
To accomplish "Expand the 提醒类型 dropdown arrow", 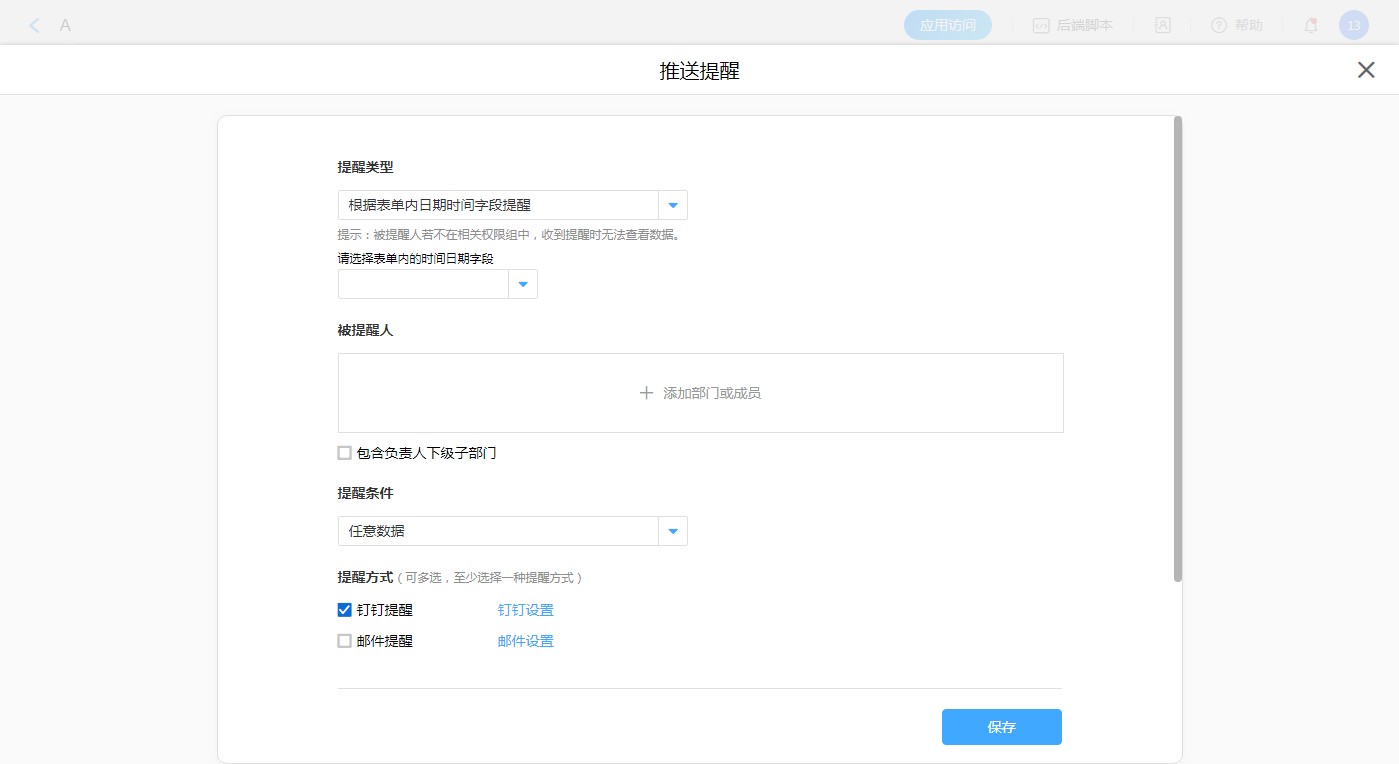I will (x=672, y=205).
